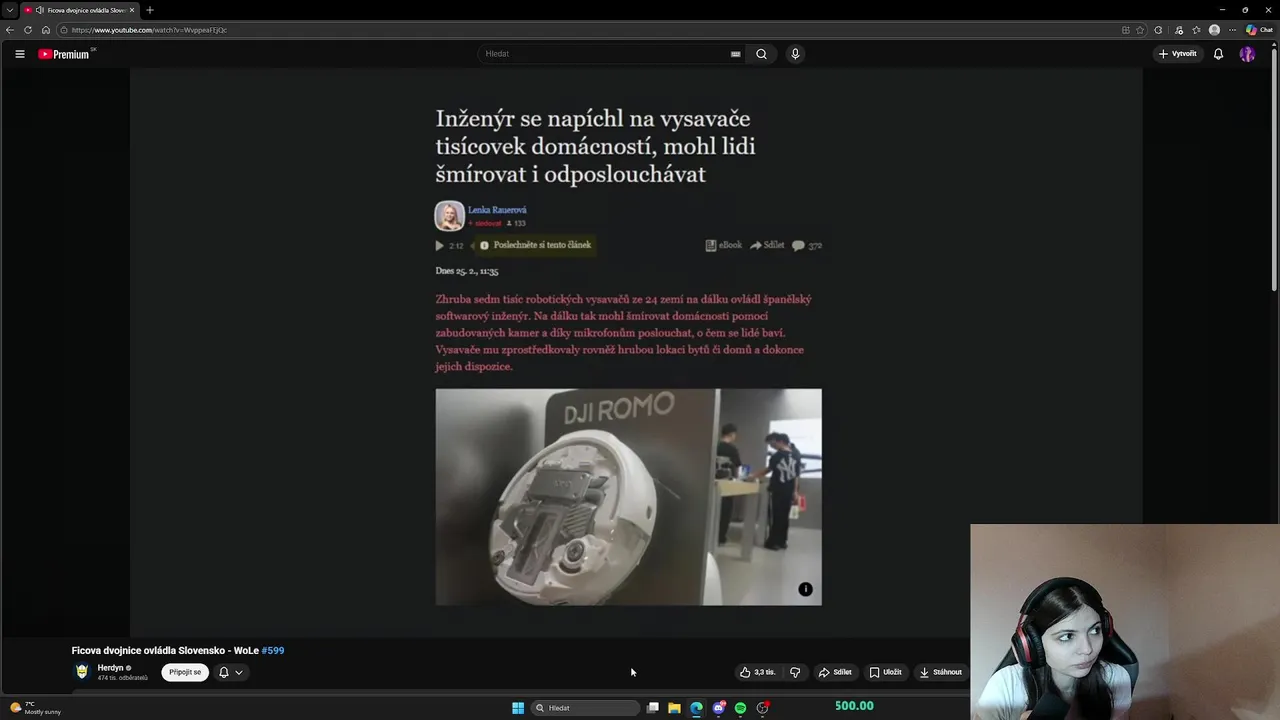Click the article headline Inženýr se napíchl

595,146
